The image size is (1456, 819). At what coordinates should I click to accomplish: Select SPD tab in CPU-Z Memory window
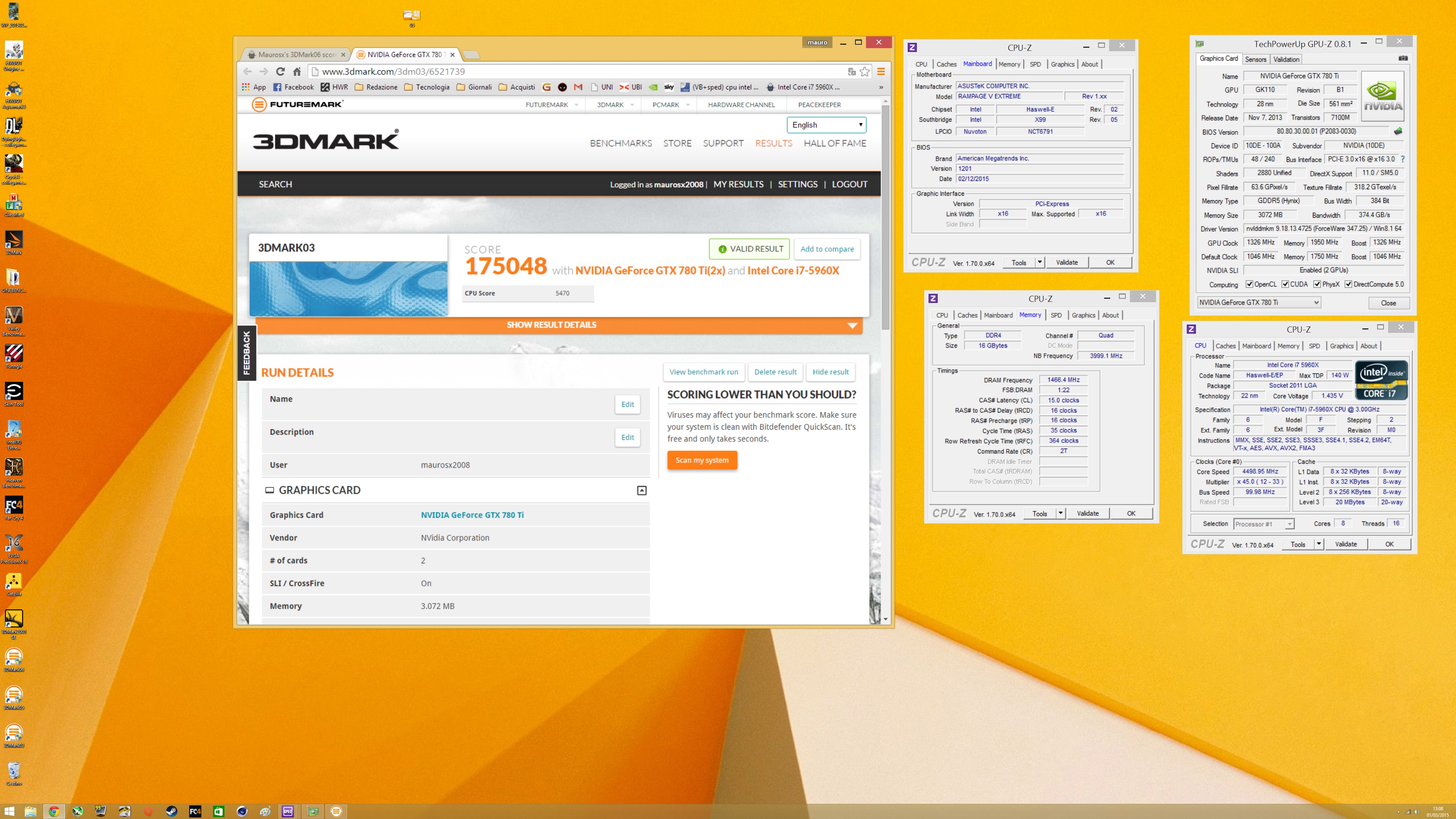tap(1056, 315)
